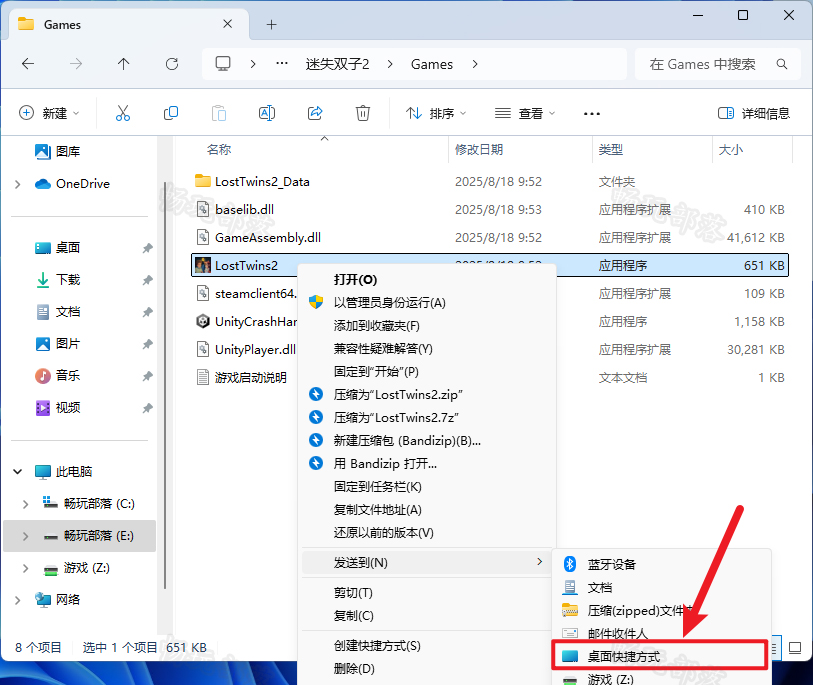This screenshot has height=685, width=813.
Task: Choose 创建快捷方式(S)
Action: 427,646
